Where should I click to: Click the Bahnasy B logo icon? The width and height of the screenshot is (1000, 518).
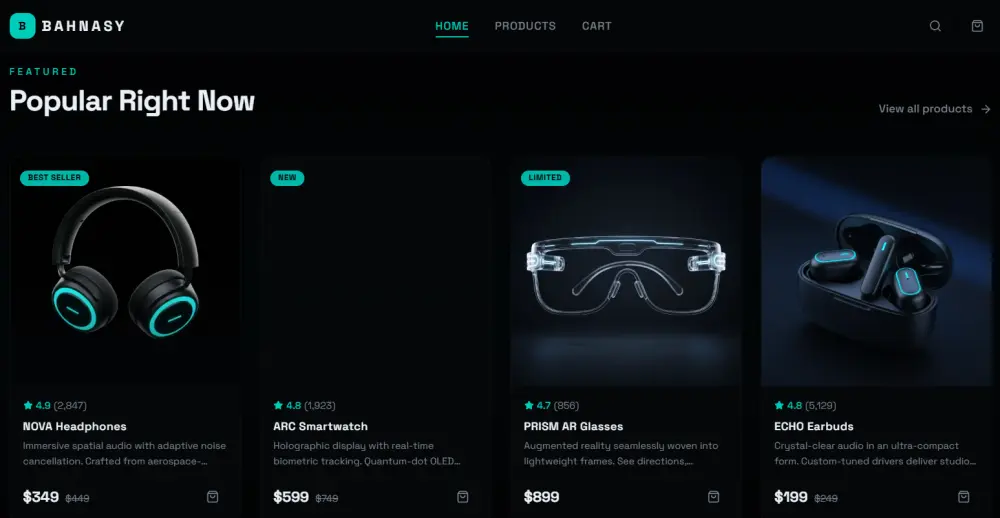pyautogui.click(x=22, y=26)
